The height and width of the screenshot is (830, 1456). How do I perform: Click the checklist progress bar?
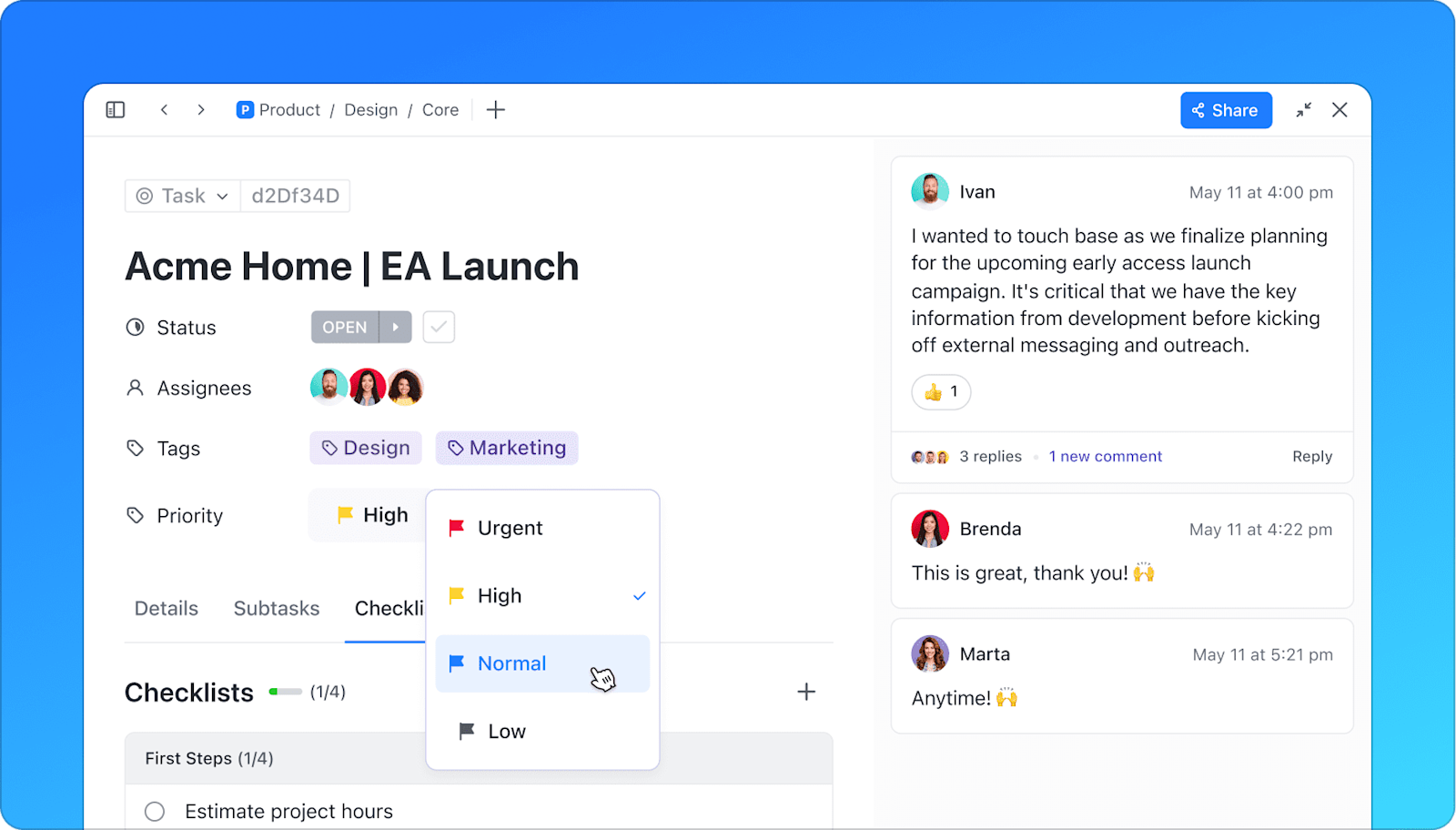pyautogui.click(x=285, y=692)
